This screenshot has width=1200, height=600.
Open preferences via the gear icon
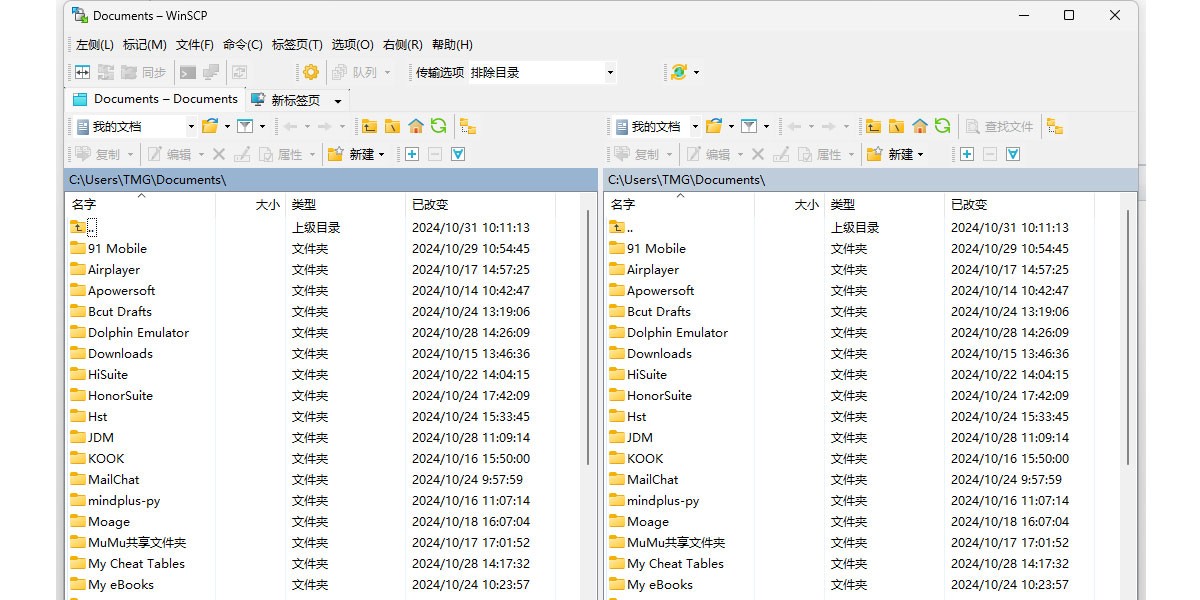click(x=310, y=71)
